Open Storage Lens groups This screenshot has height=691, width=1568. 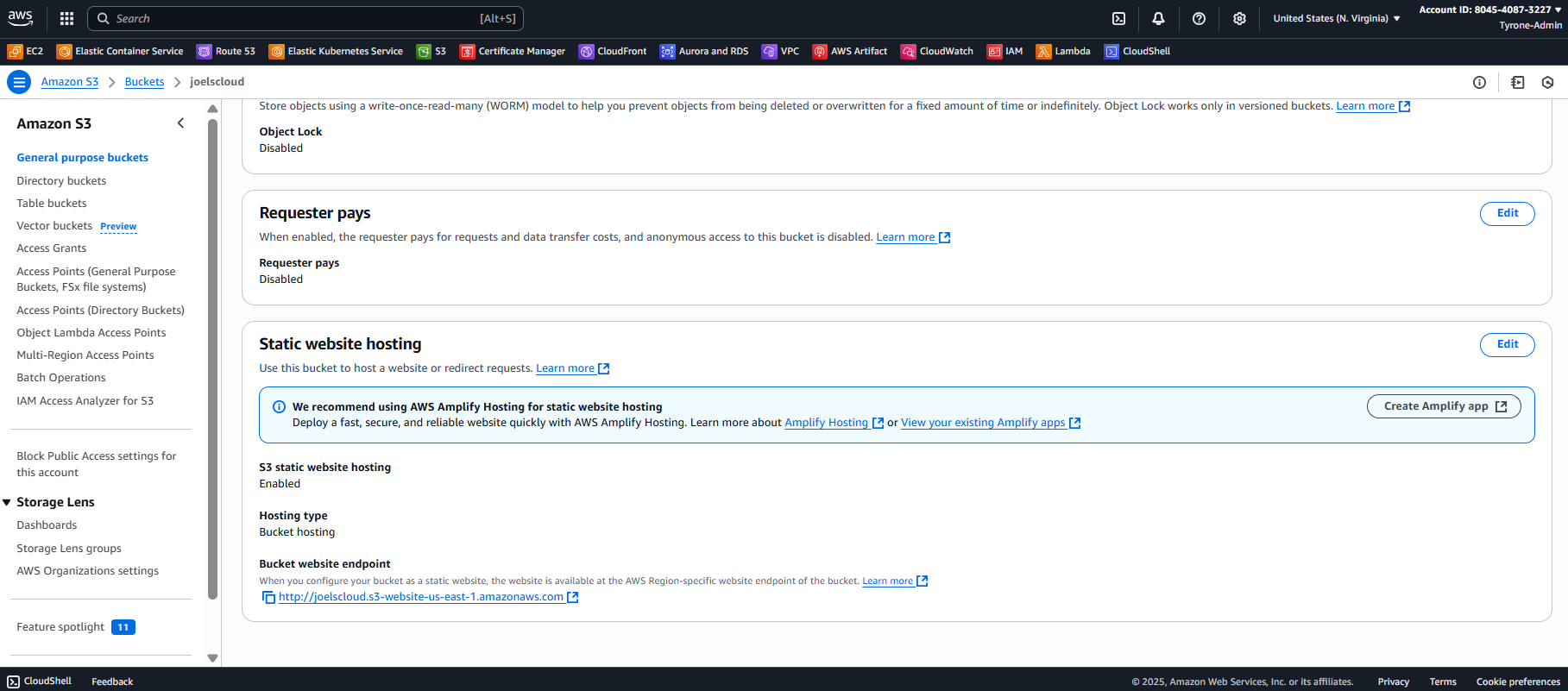coord(69,549)
